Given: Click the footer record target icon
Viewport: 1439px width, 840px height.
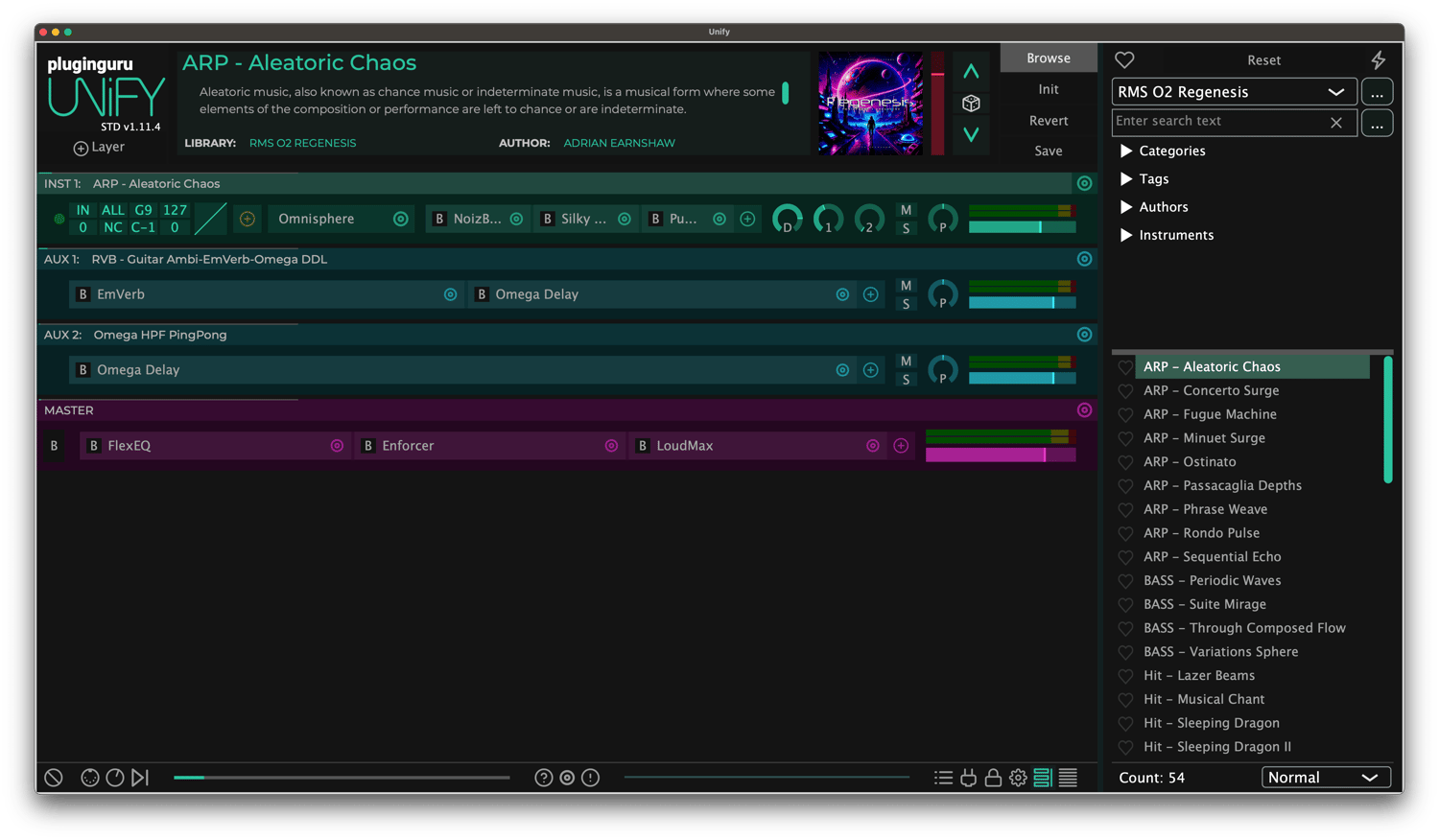Looking at the screenshot, I should (x=567, y=778).
